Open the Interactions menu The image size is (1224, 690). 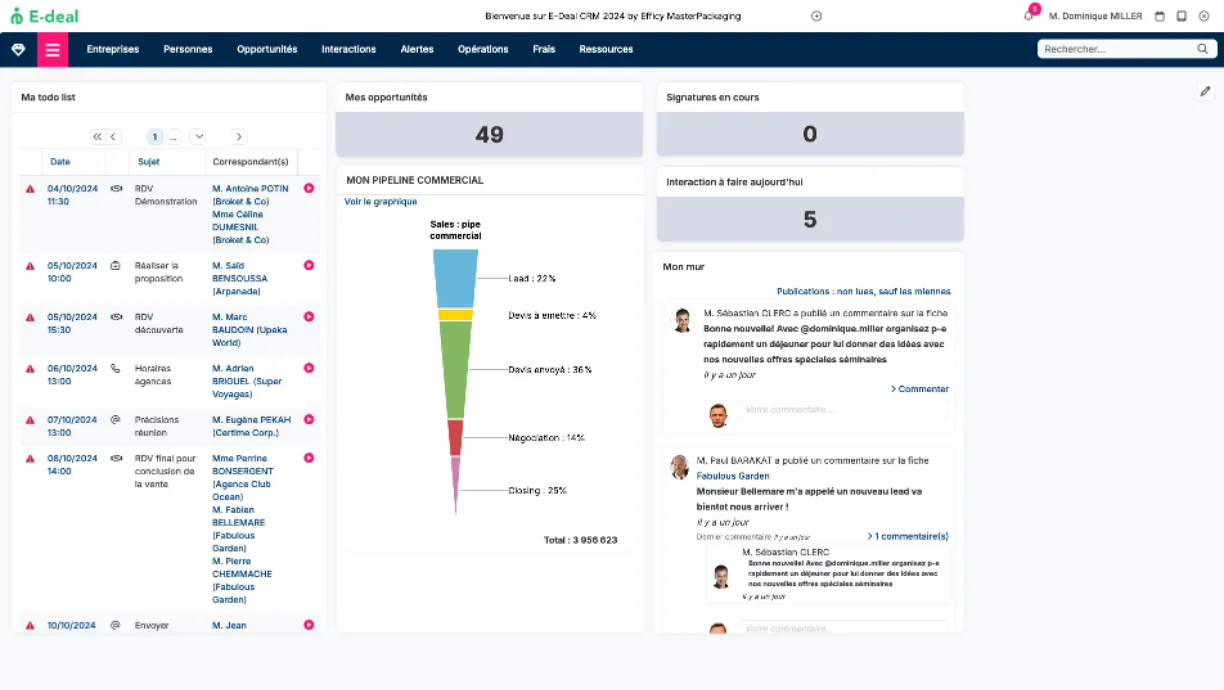(x=349, y=49)
